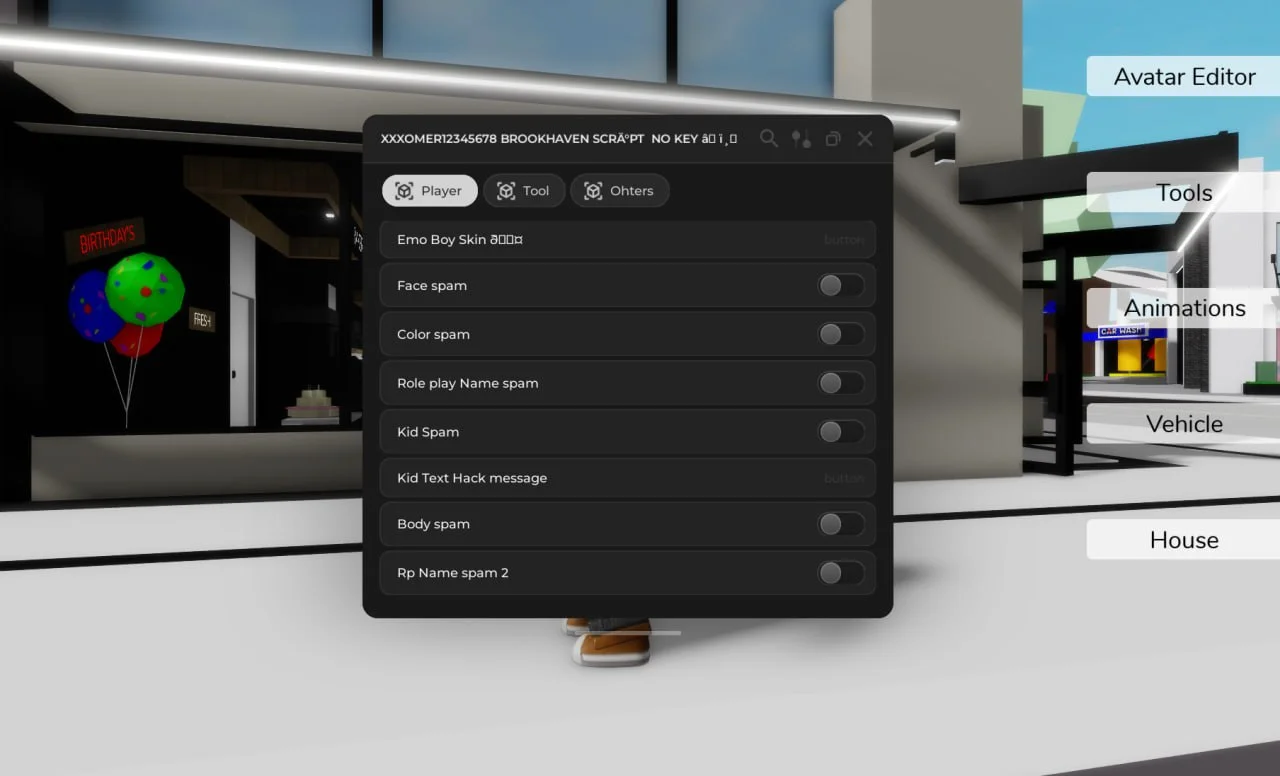Click the Body spam label
Image resolution: width=1280 pixels, height=776 pixels.
point(433,524)
